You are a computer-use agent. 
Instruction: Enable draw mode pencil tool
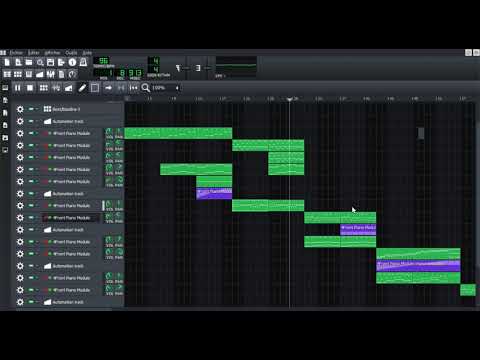82,88
